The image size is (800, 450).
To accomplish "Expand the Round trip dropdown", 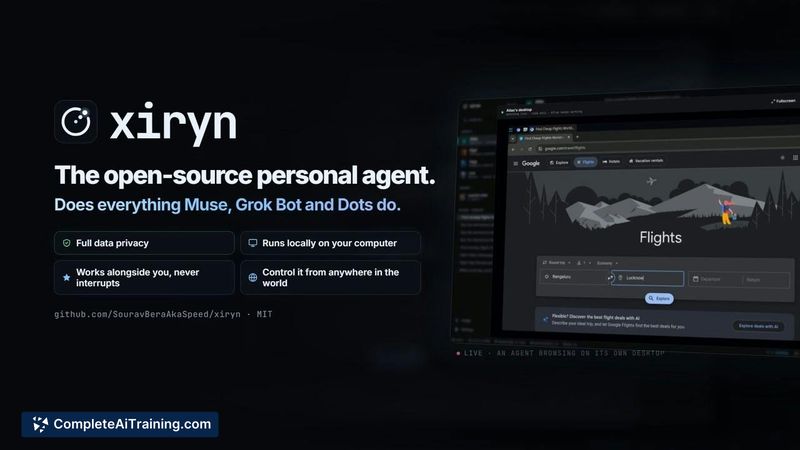I will 557,263.
